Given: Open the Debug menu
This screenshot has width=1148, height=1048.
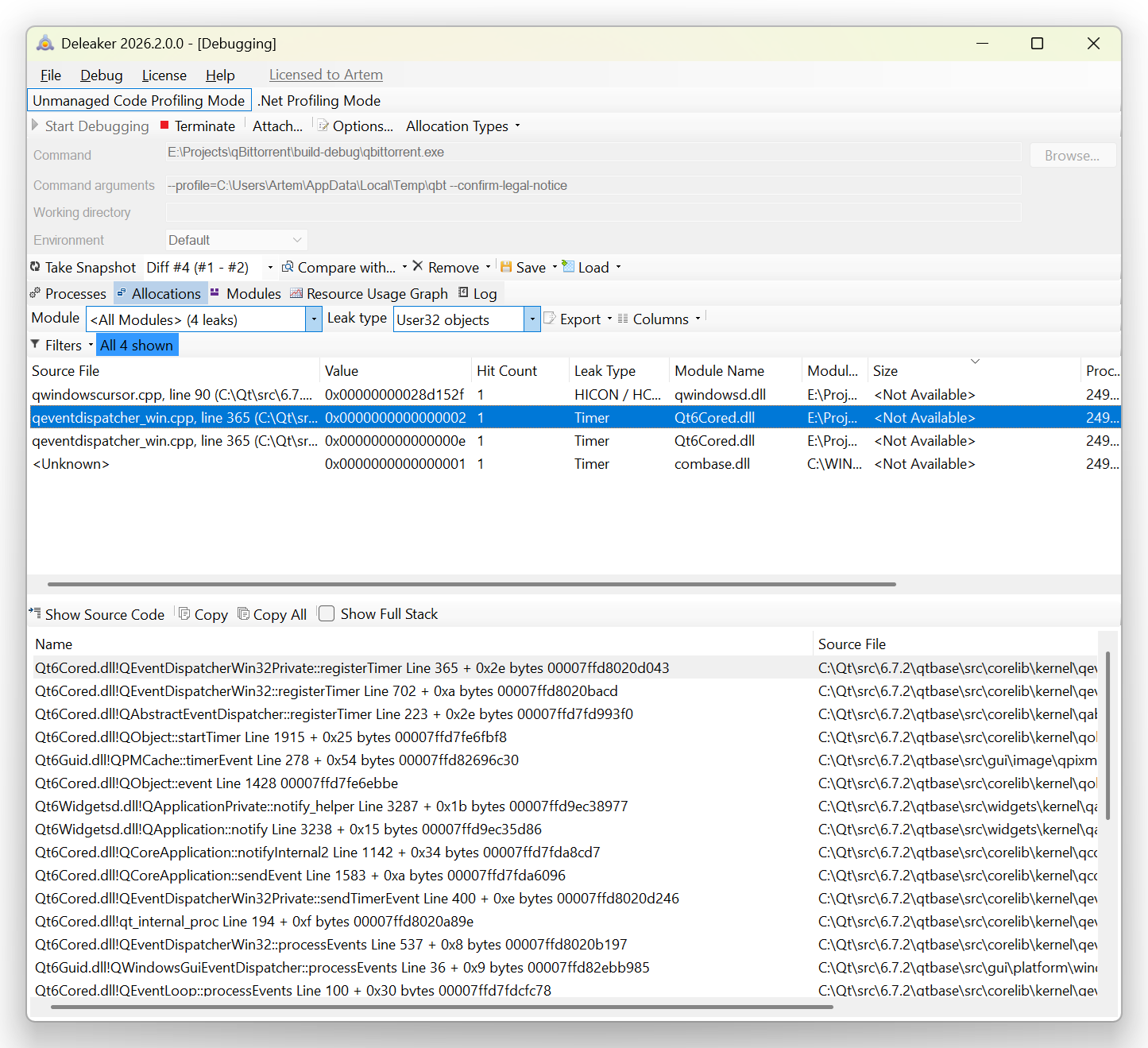Looking at the screenshot, I should pos(102,75).
